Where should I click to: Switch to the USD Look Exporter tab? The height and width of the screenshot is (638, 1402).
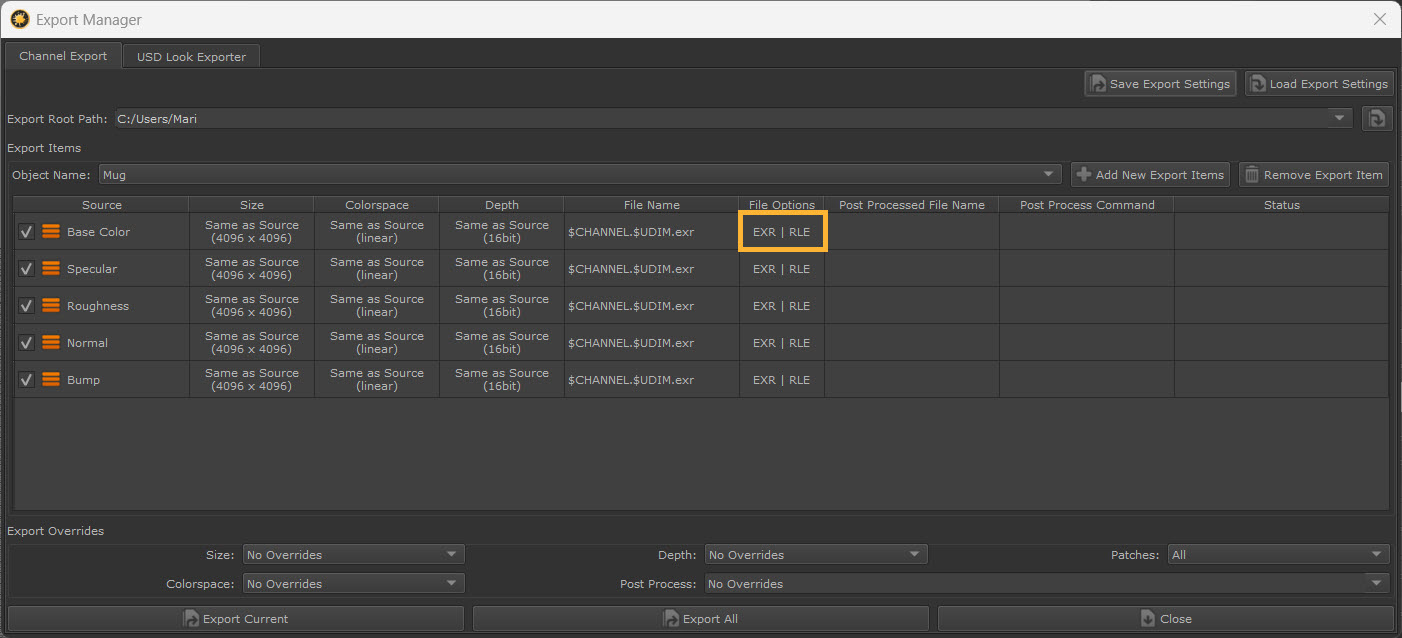(x=191, y=57)
